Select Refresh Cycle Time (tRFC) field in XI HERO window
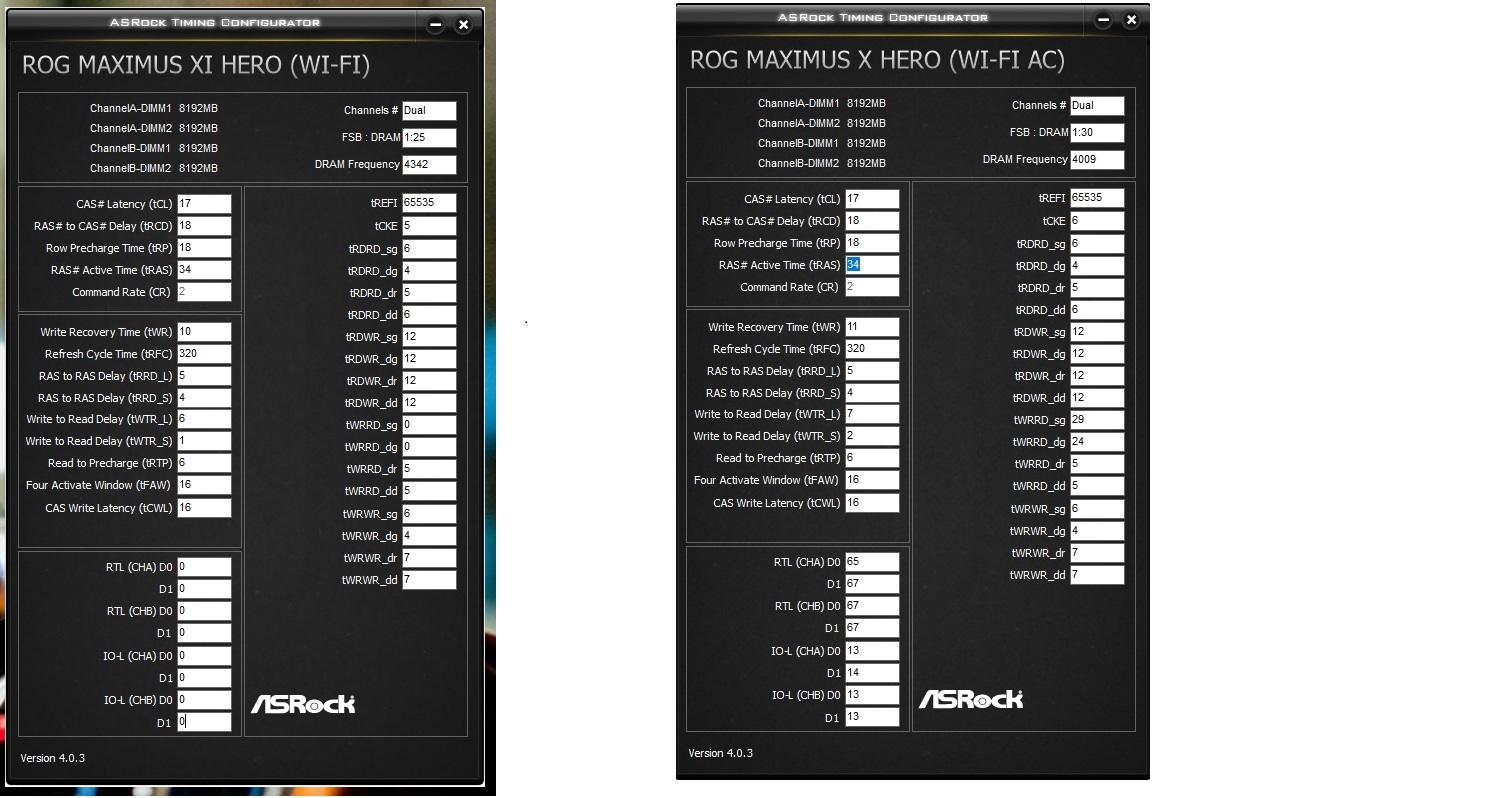This screenshot has width=1493, height=798. [204, 354]
